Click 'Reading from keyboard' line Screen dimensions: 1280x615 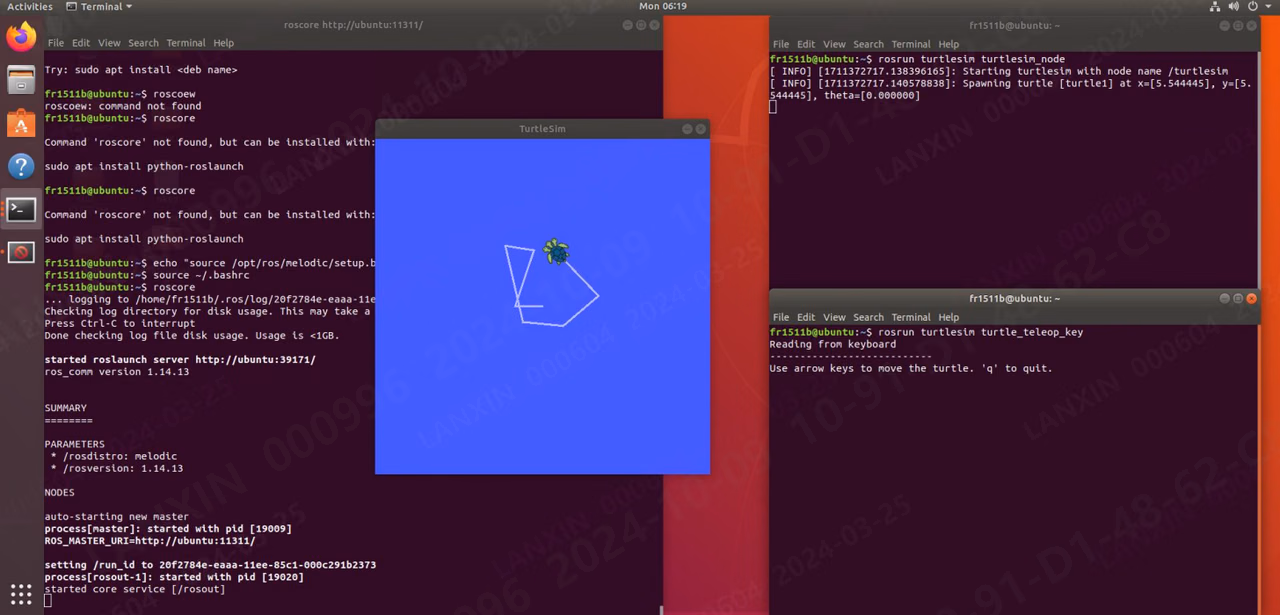click(x=833, y=344)
